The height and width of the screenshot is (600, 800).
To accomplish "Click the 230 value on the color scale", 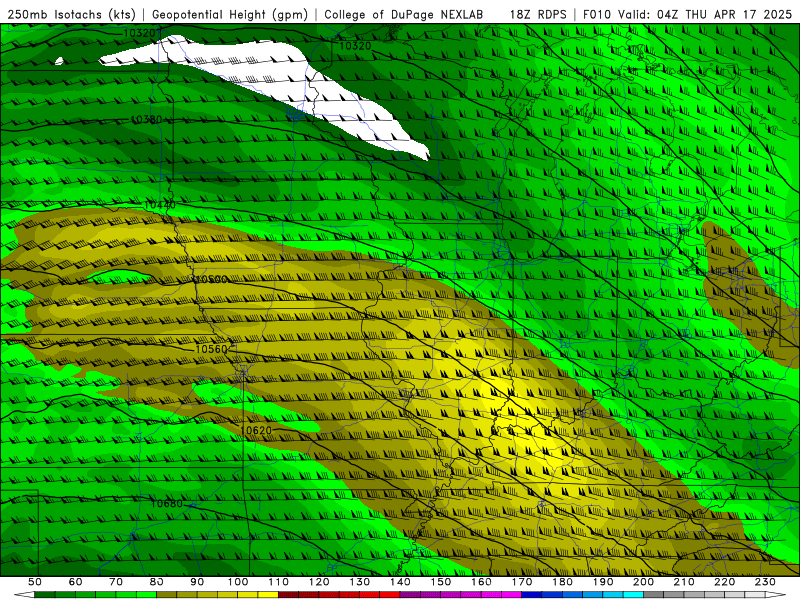I will click(x=766, y=582).
